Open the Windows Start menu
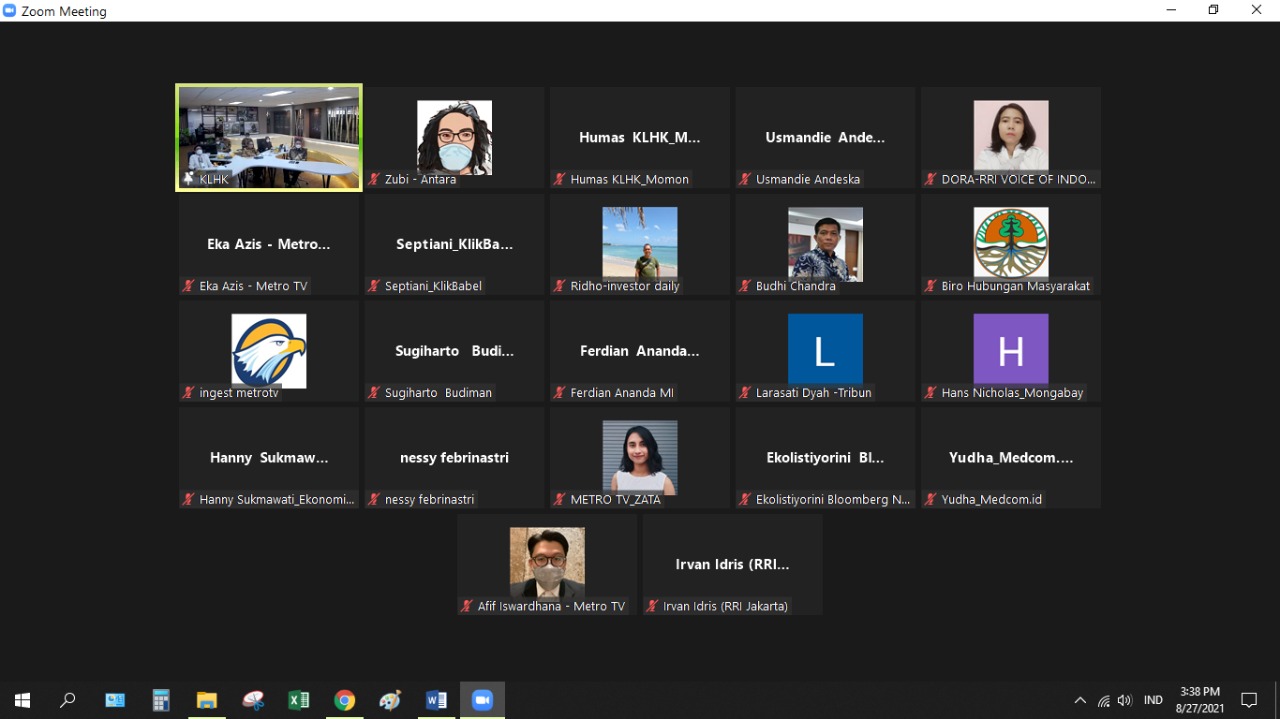Screen dimensions: 1280x719 click(x=22, y=700)
